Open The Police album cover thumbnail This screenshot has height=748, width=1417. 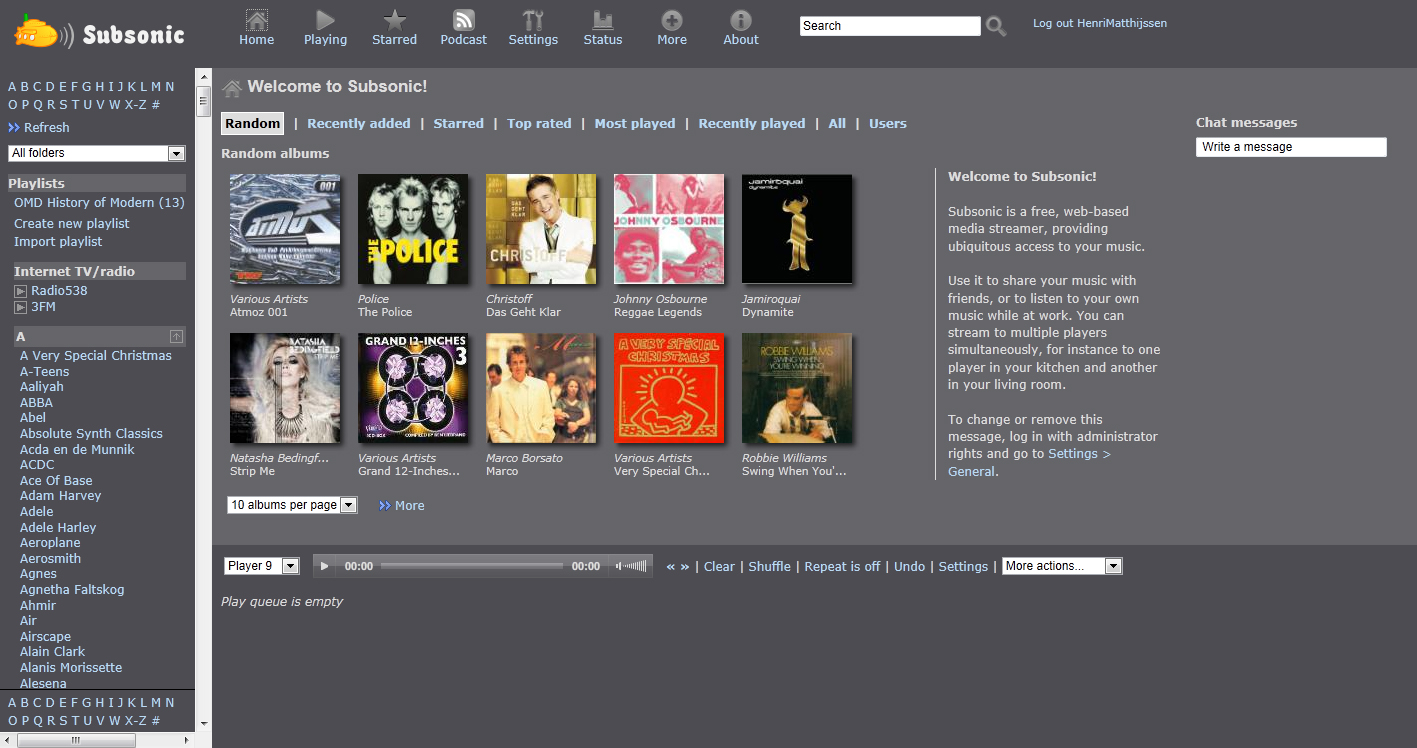click(x=413, y=229)
